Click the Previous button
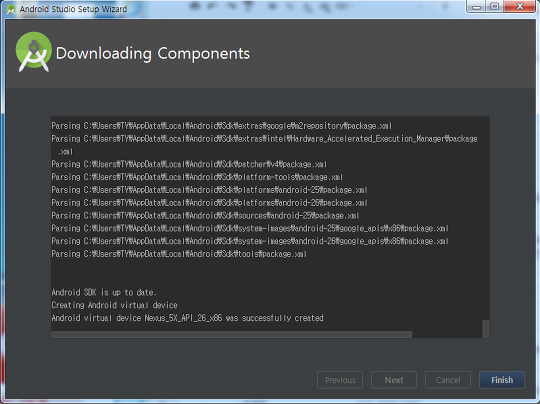 click(340, 380)
